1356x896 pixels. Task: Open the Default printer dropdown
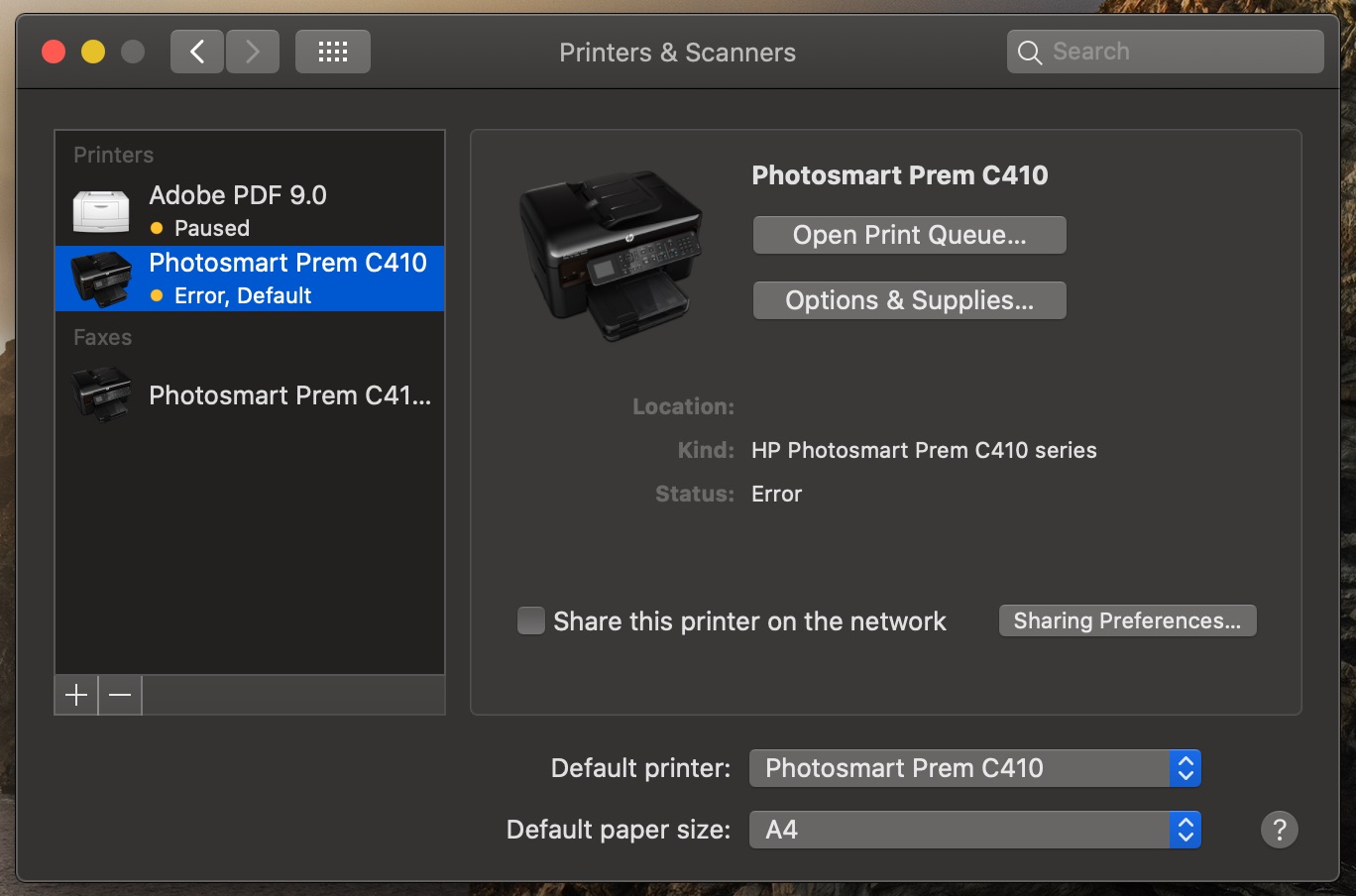974,768
